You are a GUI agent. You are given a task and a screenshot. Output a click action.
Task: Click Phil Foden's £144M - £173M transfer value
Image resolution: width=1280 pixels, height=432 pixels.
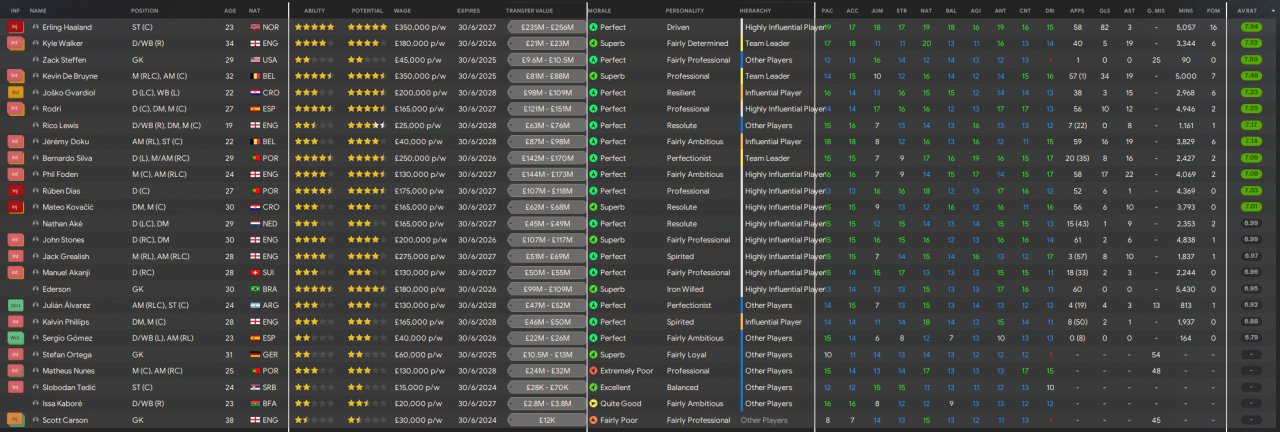(547, 174)
